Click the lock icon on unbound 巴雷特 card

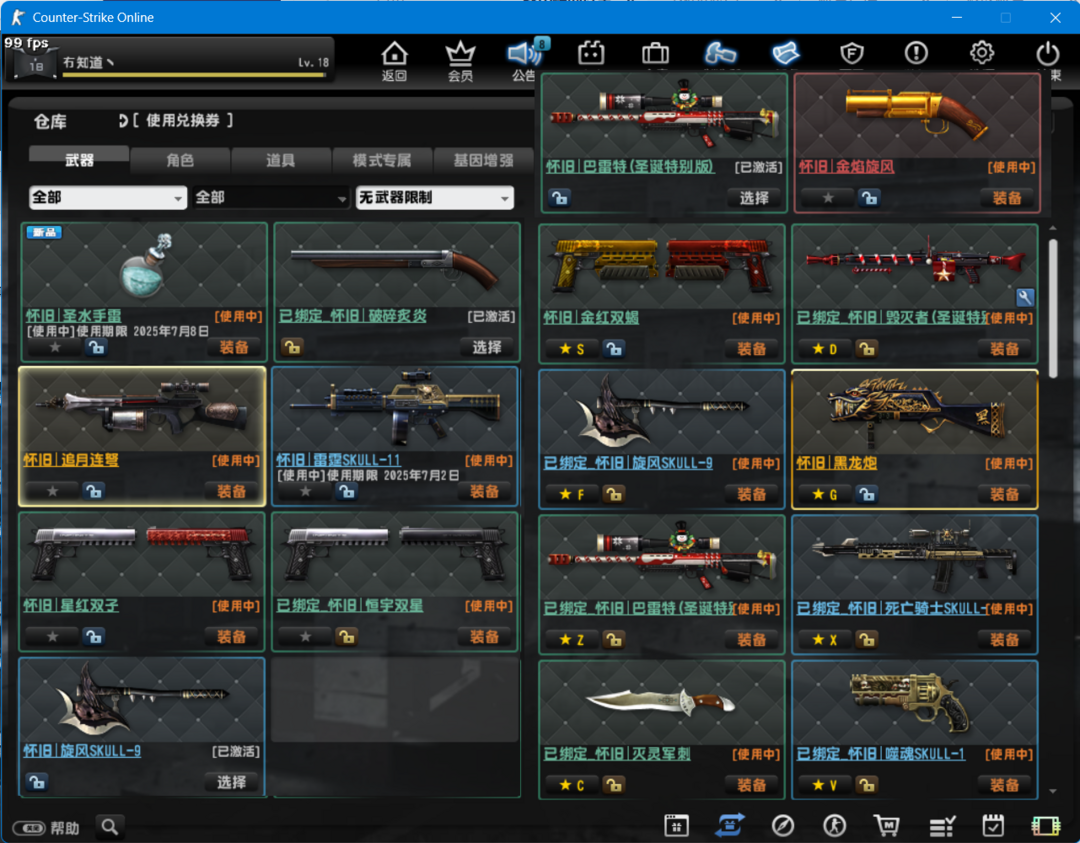(559, 198)
